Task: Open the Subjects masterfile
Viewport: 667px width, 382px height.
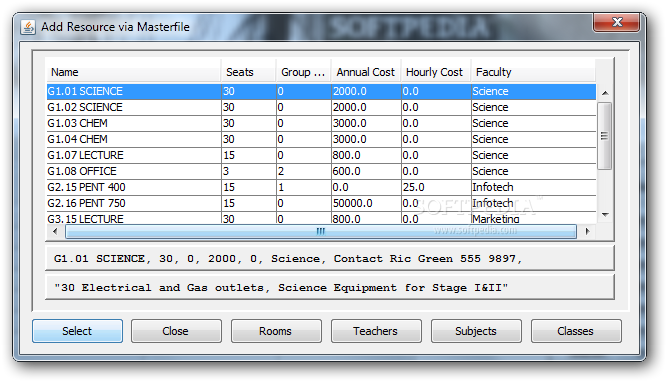Action: coord(476,331)
